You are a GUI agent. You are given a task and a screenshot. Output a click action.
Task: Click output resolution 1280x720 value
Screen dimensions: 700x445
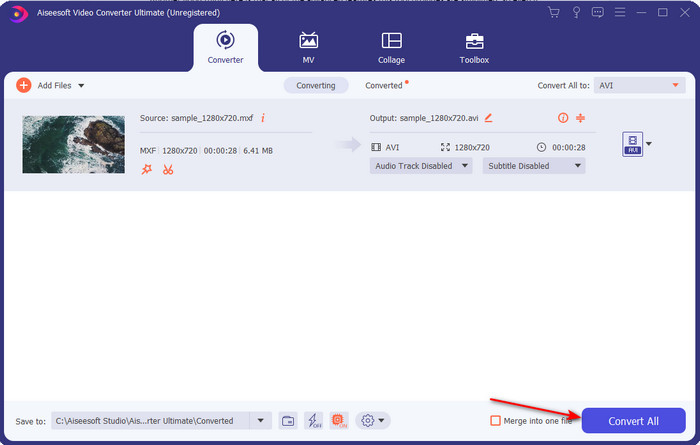[472, 147]
